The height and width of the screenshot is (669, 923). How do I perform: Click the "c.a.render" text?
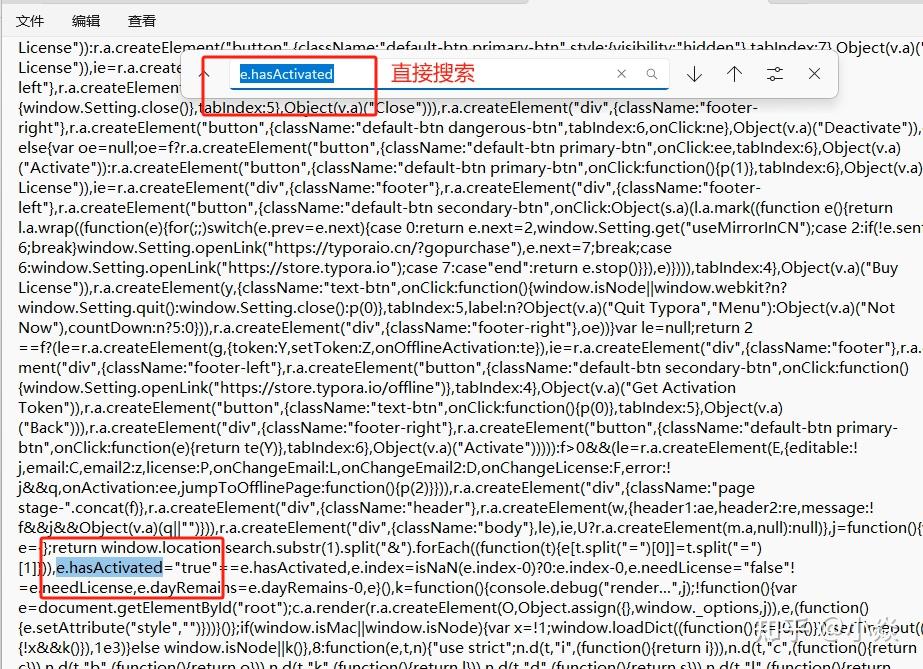pos(331,608)
